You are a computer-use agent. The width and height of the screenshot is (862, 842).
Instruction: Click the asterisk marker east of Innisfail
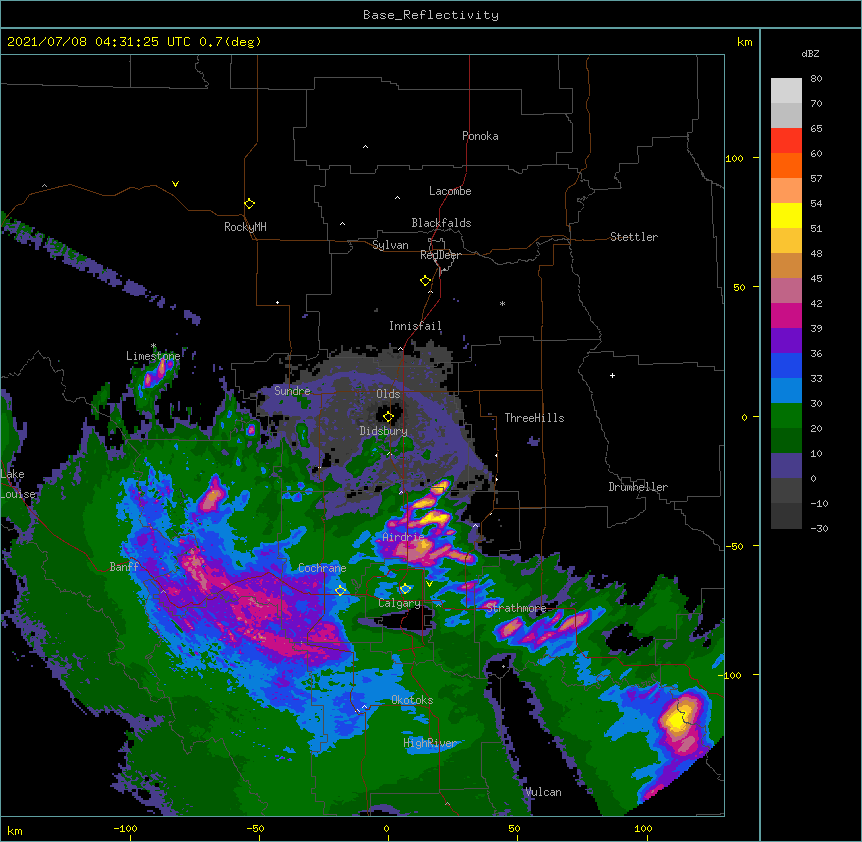pos(502,303)
